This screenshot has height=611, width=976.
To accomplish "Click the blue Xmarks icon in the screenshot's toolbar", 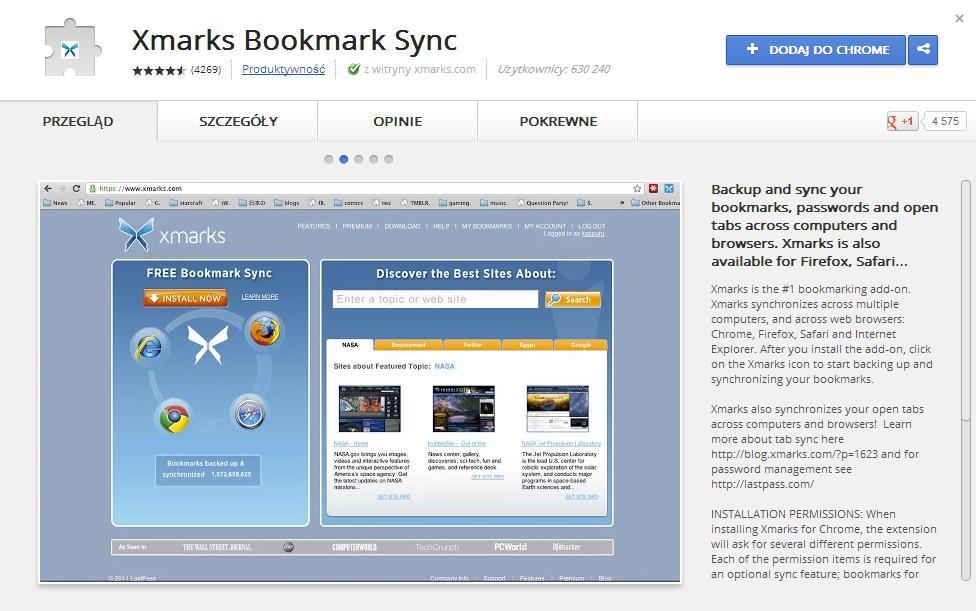I will tap(669, 189).
